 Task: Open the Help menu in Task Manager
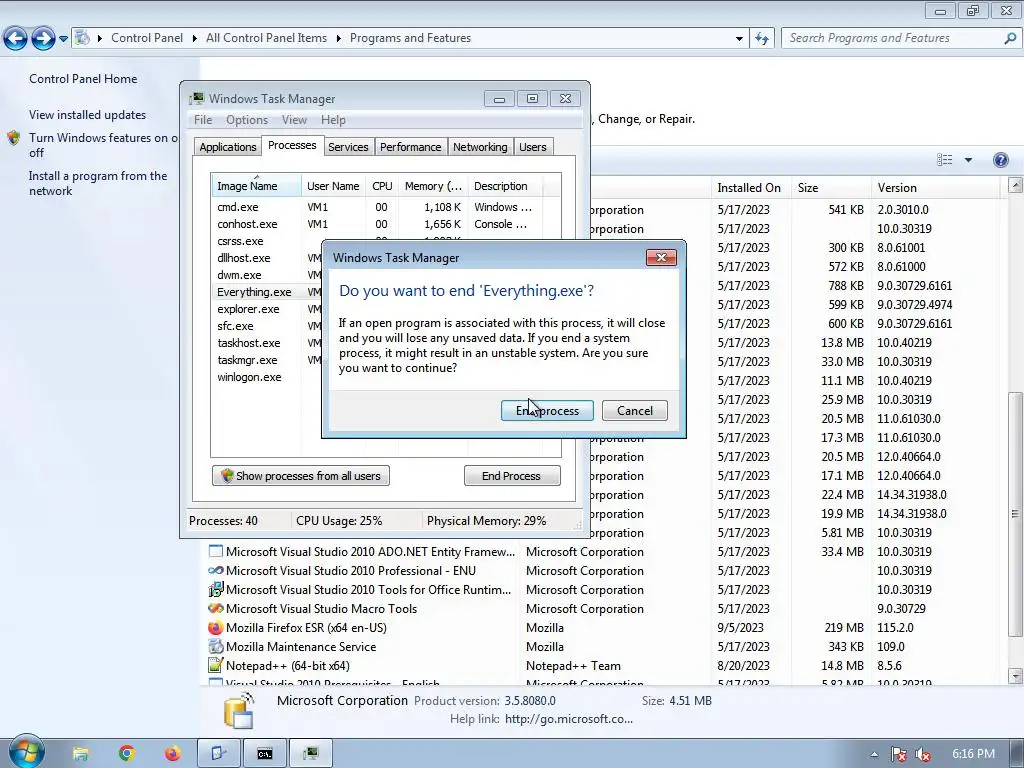(x=333, y=120)
